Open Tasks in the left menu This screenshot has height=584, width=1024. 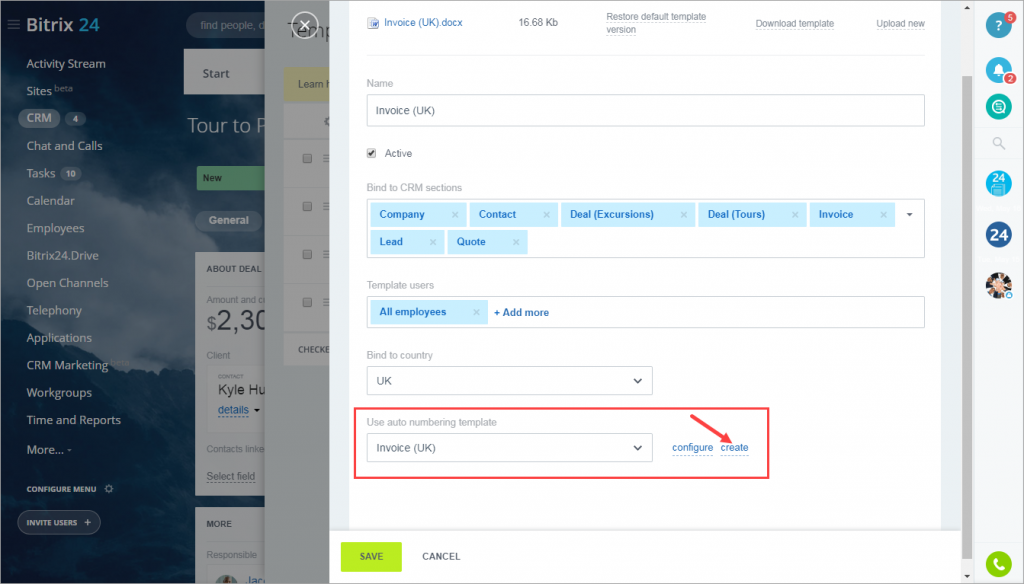coord(41,174)
